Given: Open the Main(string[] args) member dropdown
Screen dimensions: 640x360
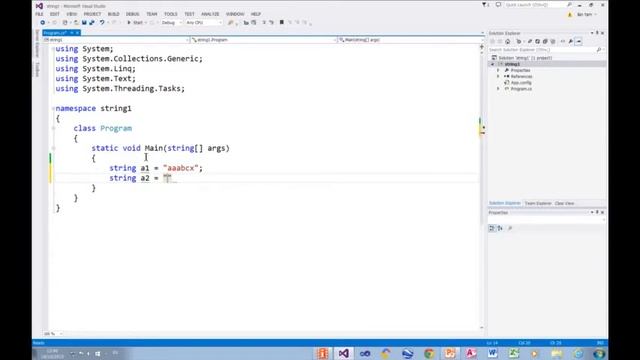Looking at the screenshot, I should click(x=410, y=40).
